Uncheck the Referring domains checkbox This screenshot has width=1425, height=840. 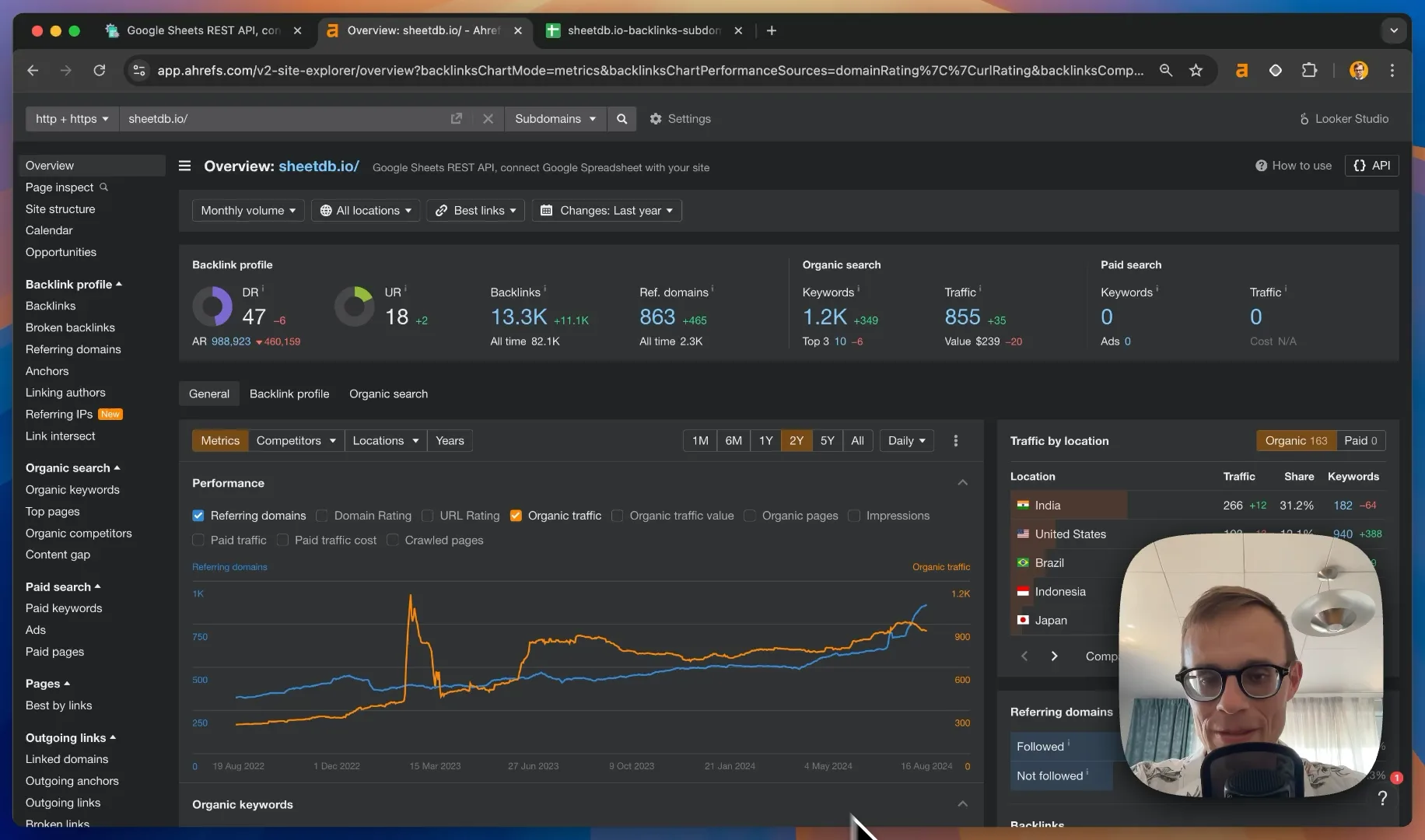(x=198, y=516)
